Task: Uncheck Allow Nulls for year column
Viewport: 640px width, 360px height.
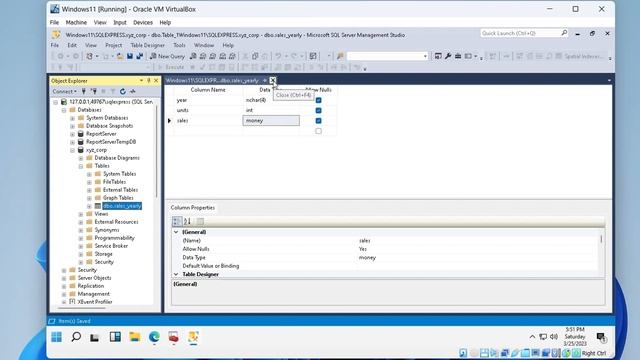Action: coord(318,100)
